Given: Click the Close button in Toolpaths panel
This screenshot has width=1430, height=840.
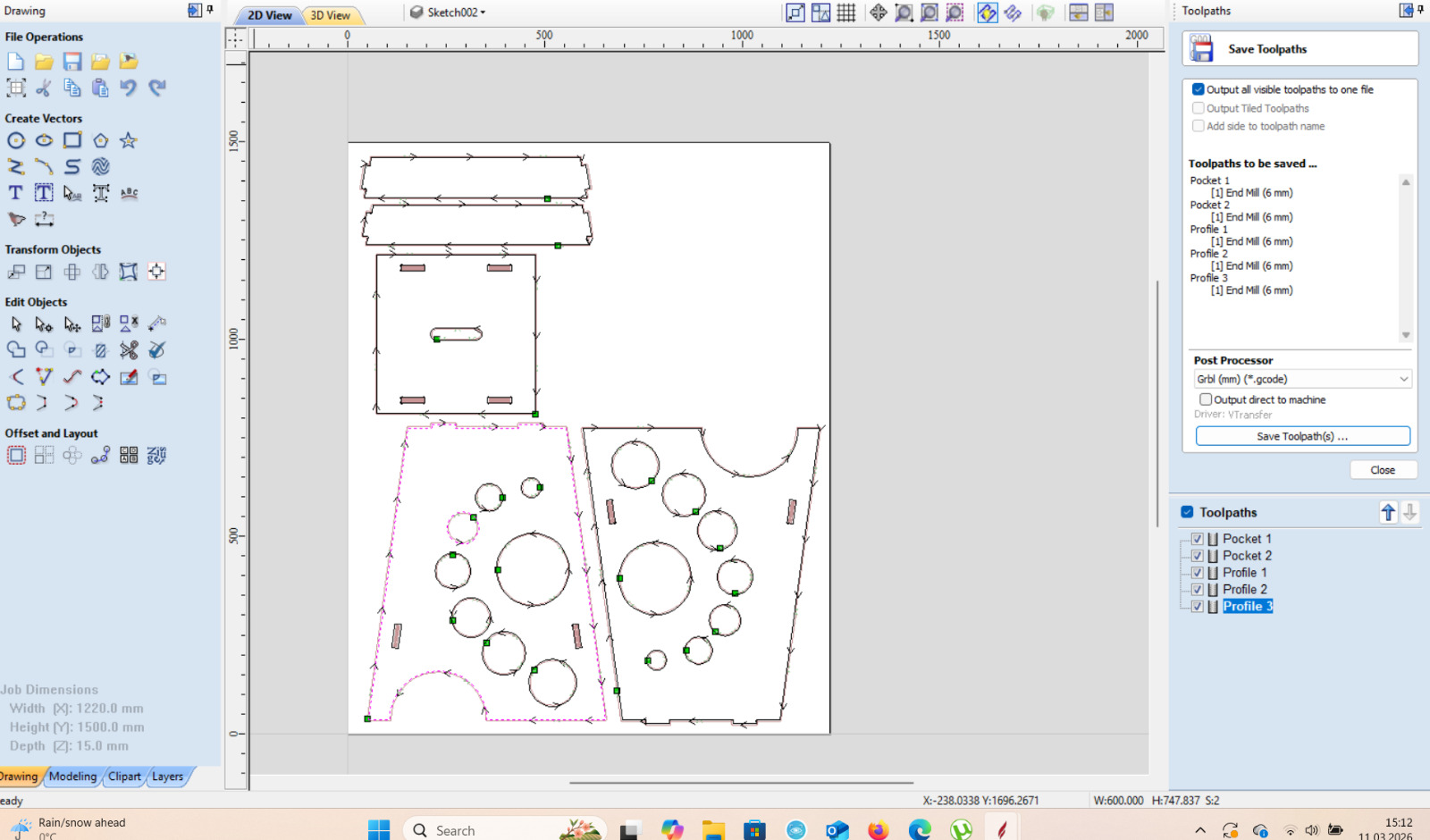Looking at the screenshot, I should 1383,470.
